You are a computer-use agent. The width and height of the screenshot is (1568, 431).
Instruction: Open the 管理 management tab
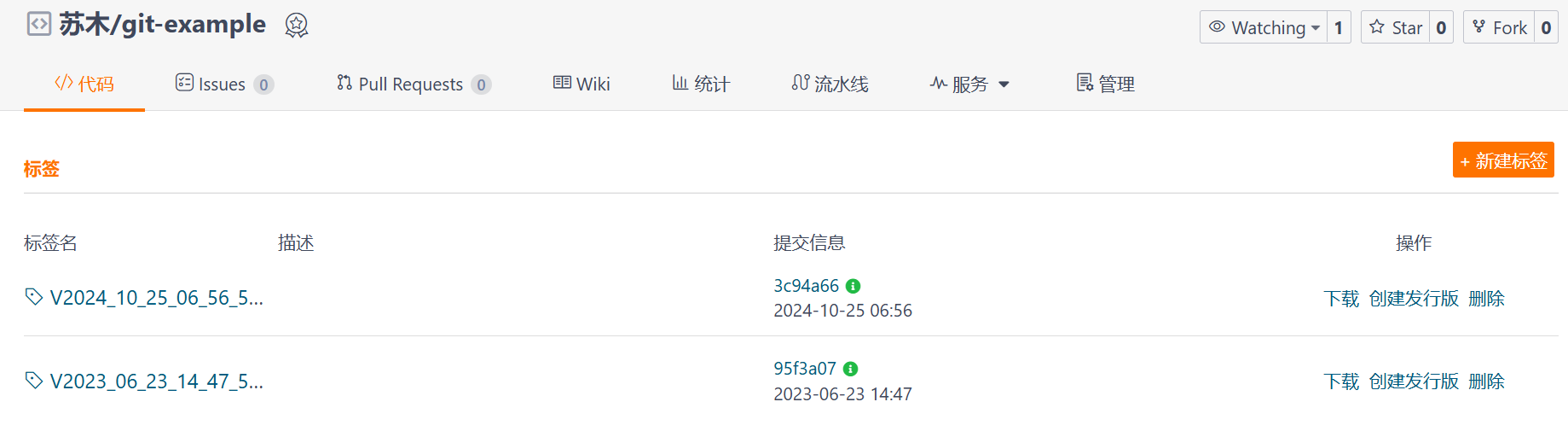click(x=1106, y=84)
